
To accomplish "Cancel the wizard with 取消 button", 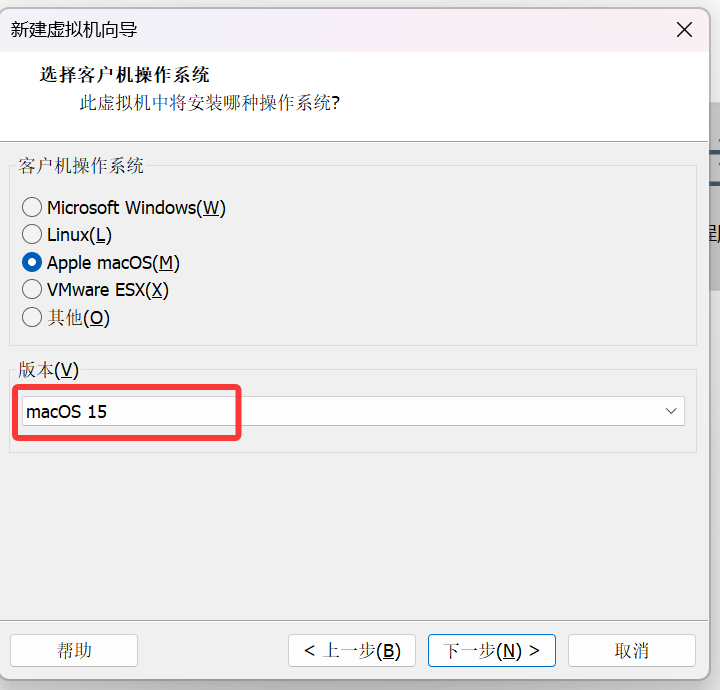I will point(631,651).
